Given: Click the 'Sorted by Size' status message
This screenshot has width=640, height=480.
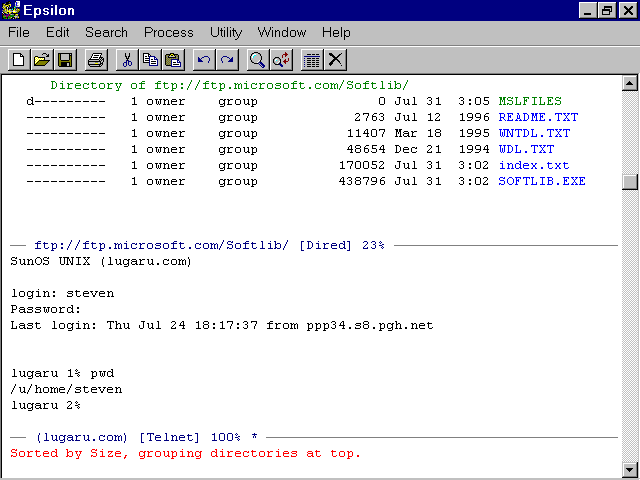Looking at the screenshot, I should [x=185, y=453].
